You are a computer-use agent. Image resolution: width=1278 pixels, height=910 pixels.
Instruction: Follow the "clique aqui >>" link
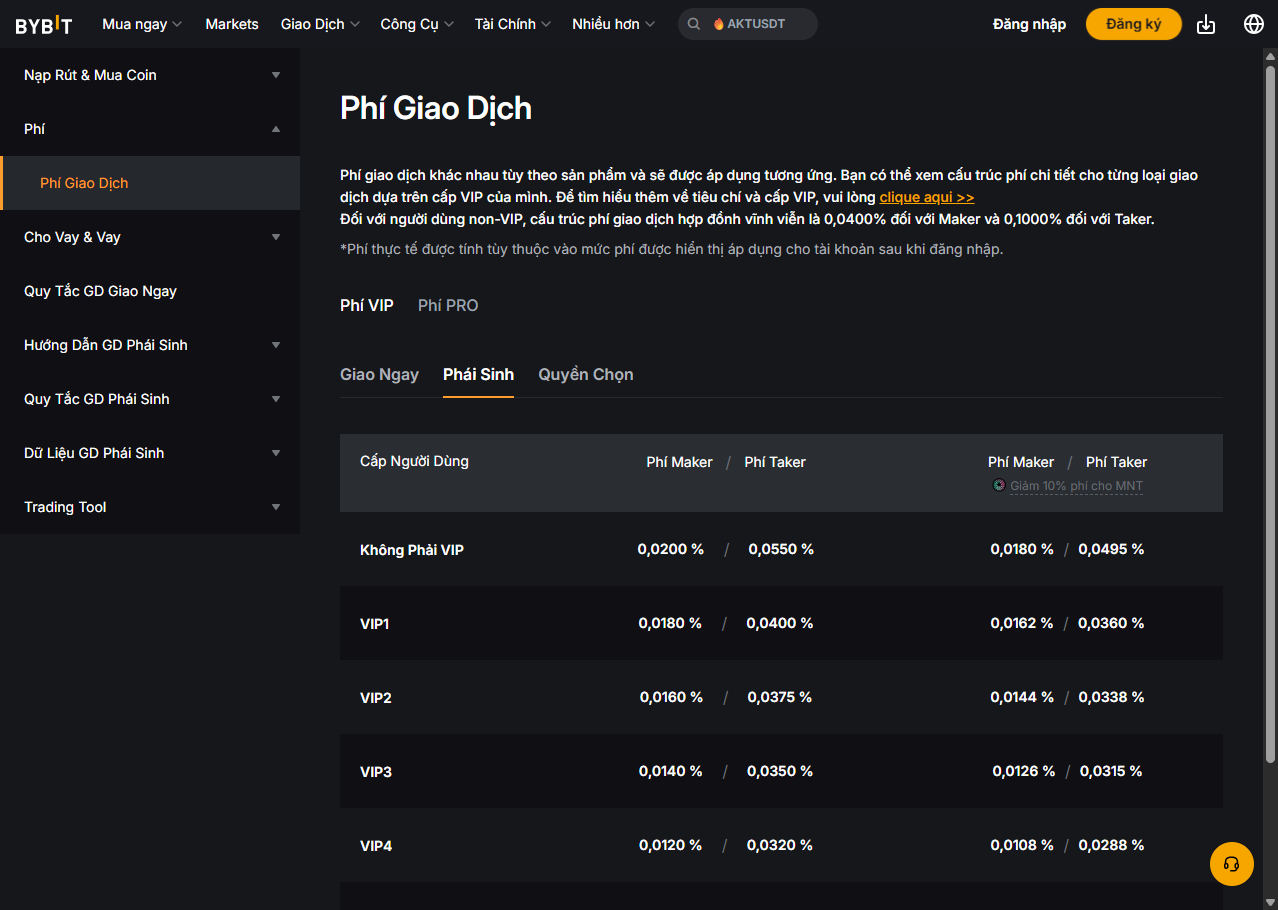[926, 198]
